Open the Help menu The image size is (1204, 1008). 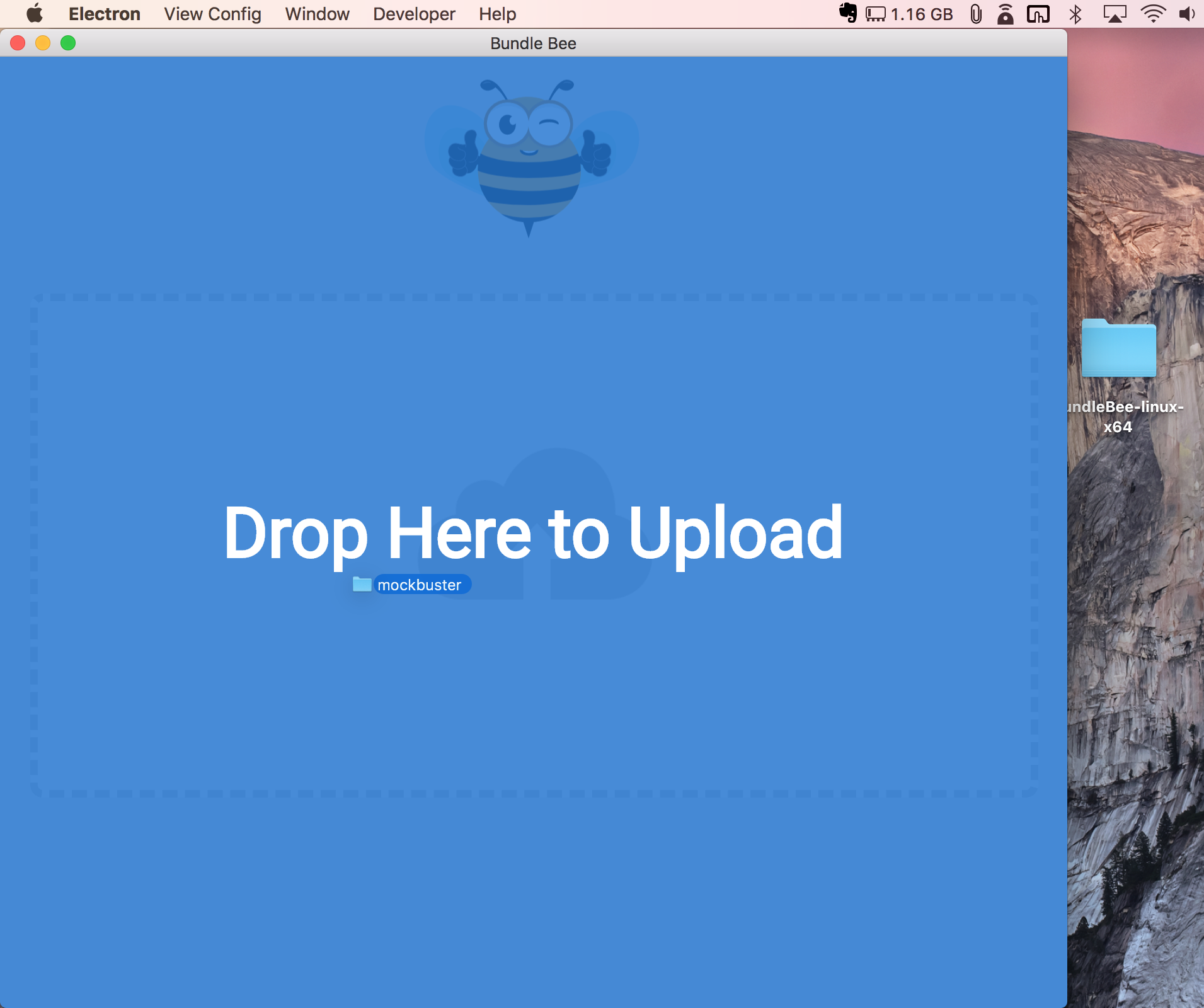coord(497,14)
